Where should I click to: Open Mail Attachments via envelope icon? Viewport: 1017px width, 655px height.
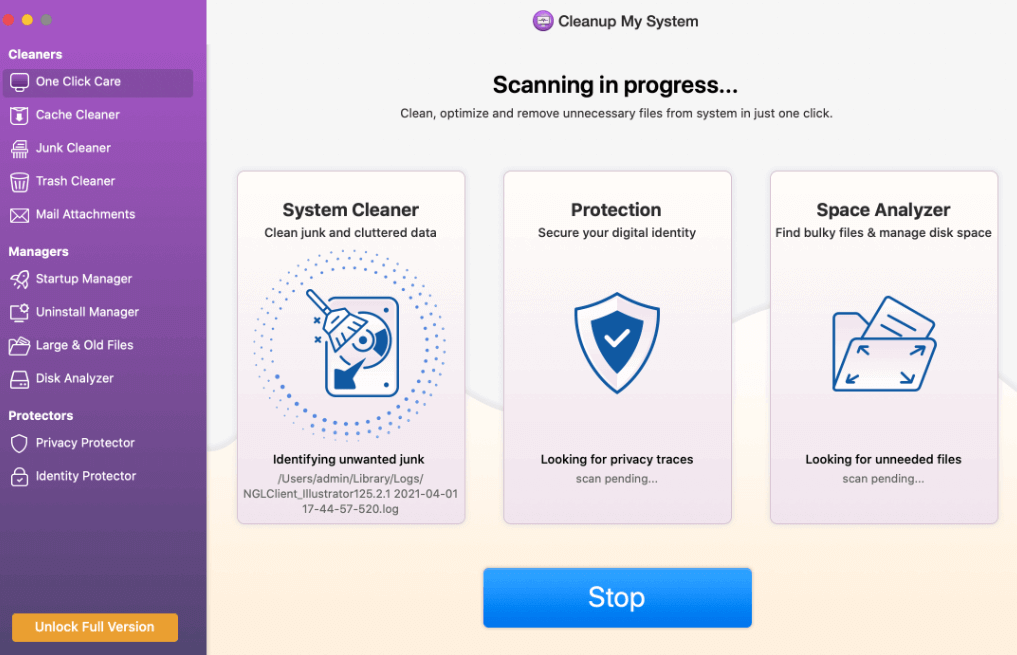click(x=19, y=215)
